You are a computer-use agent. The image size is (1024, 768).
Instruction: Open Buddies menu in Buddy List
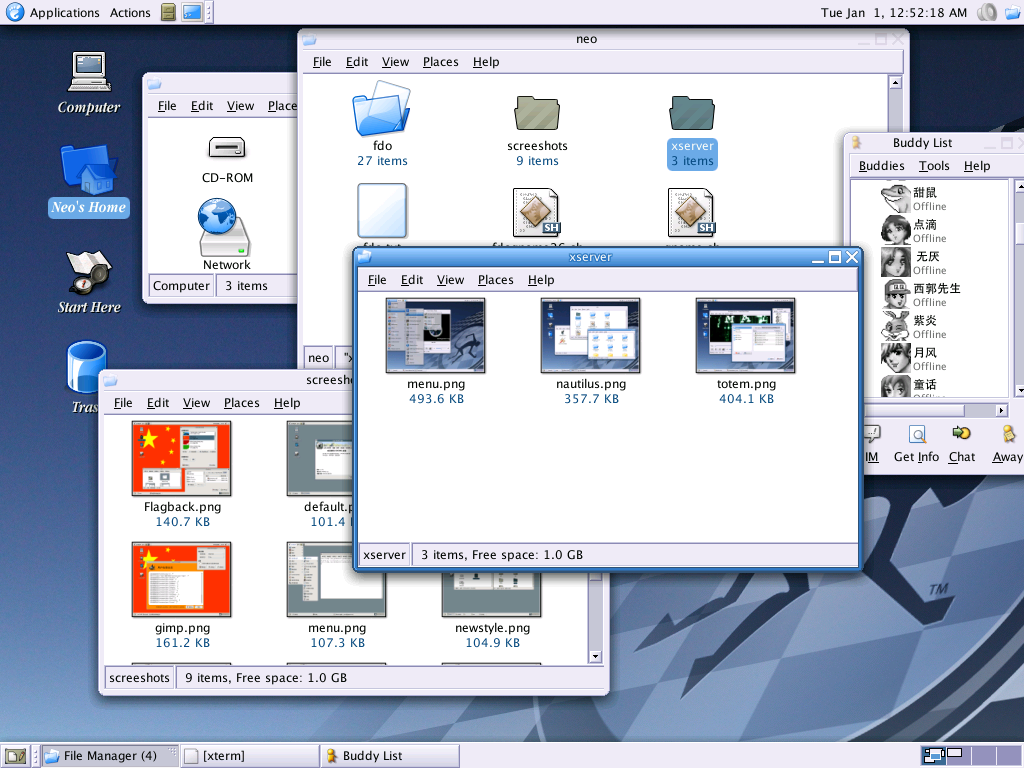coord(882,165)
